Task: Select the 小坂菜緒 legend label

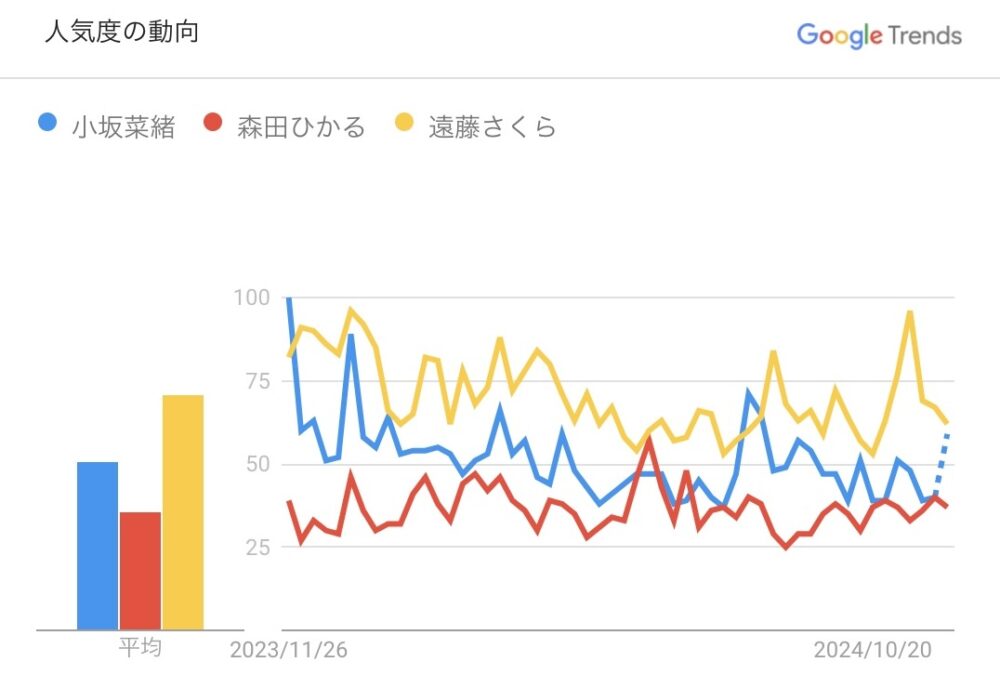Action: click(123, 127)
